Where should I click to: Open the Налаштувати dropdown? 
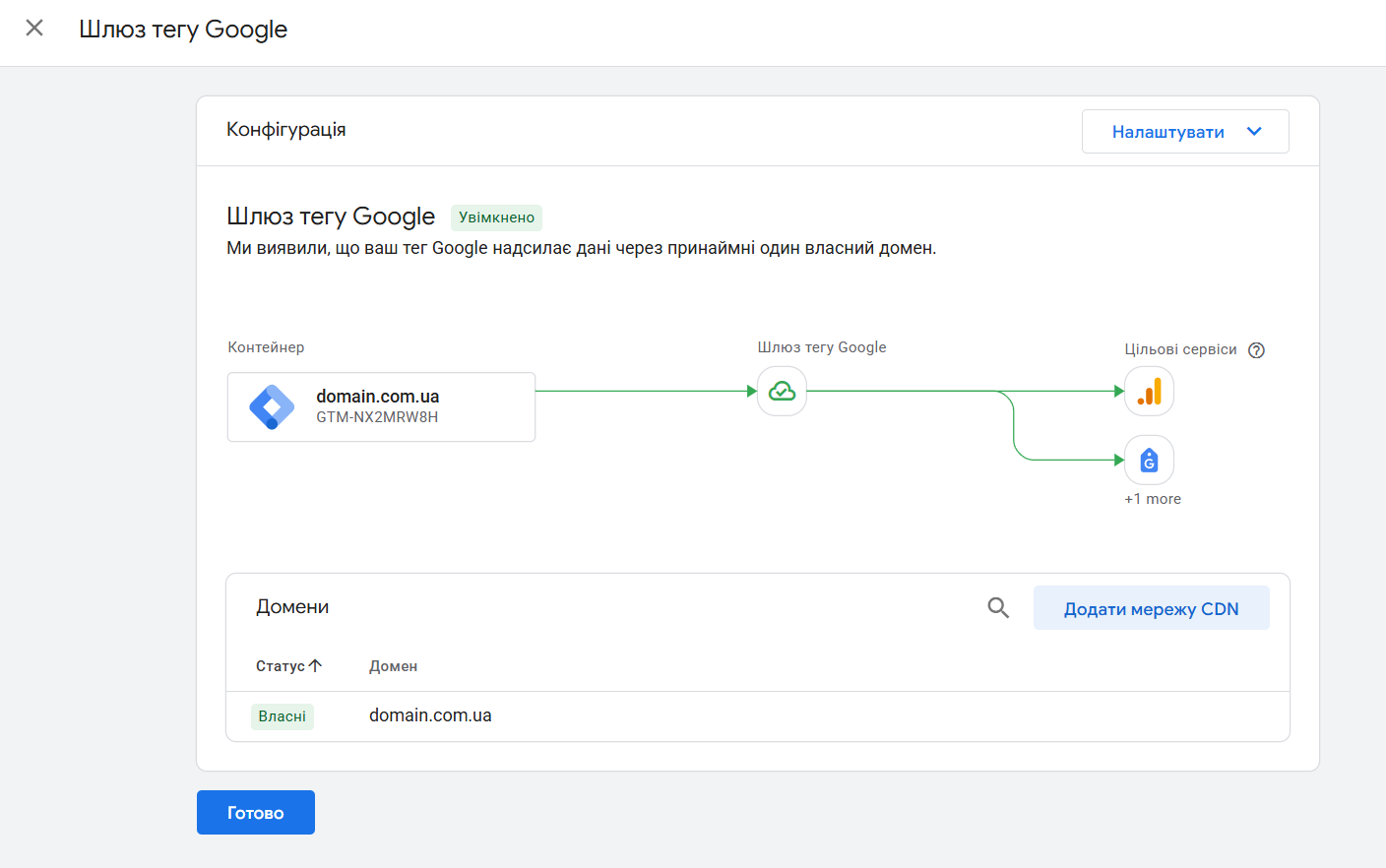point(1185,132)
